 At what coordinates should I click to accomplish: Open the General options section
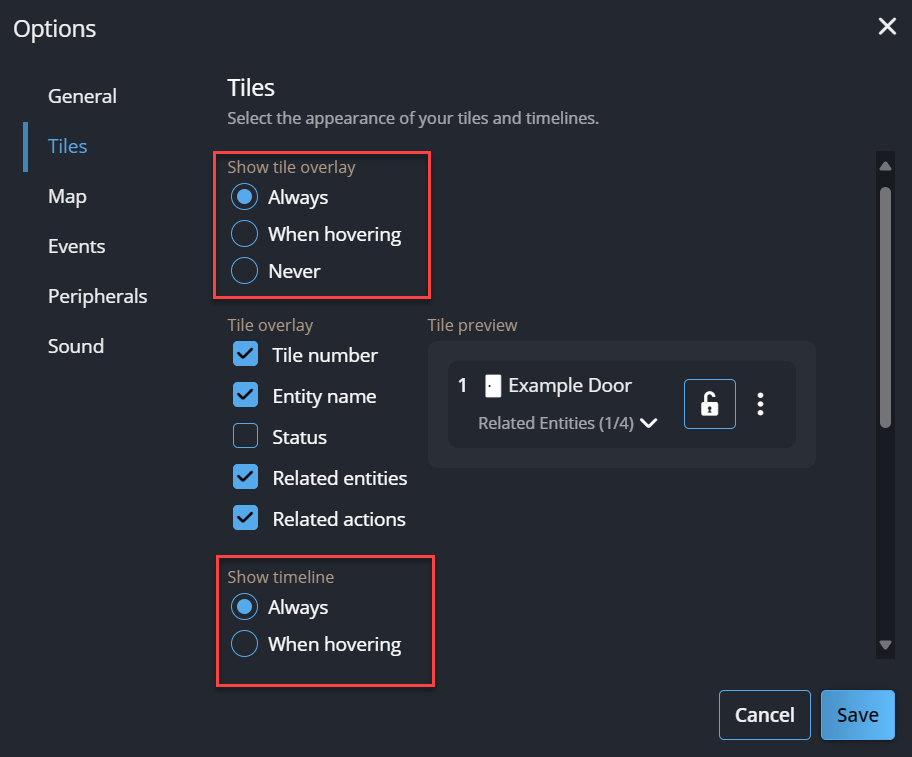[x=82, y=96]
